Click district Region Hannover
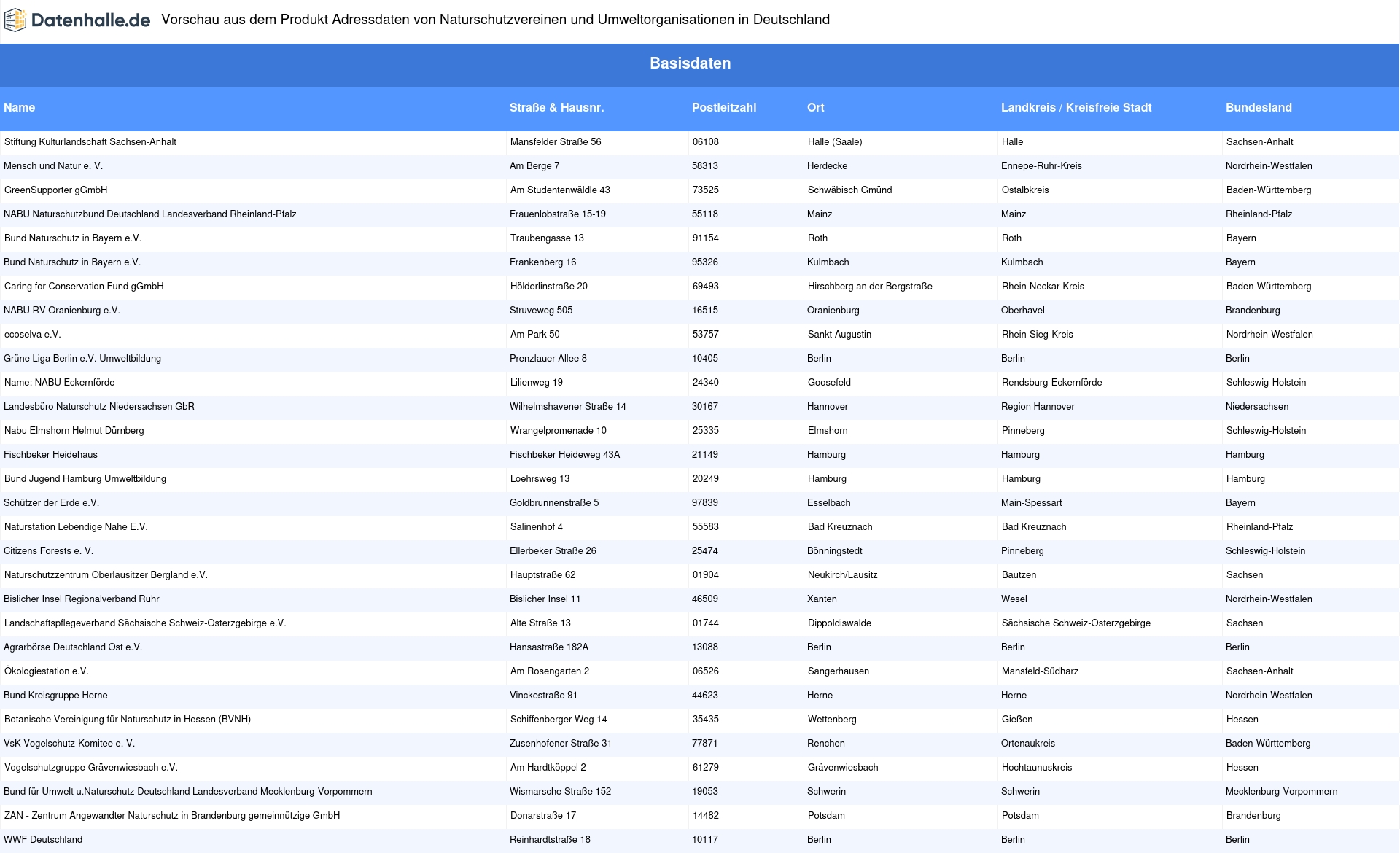Image resolution: width=1400 pixels, height=853 pixels. pyautogui.click(x=1038, y=407)
